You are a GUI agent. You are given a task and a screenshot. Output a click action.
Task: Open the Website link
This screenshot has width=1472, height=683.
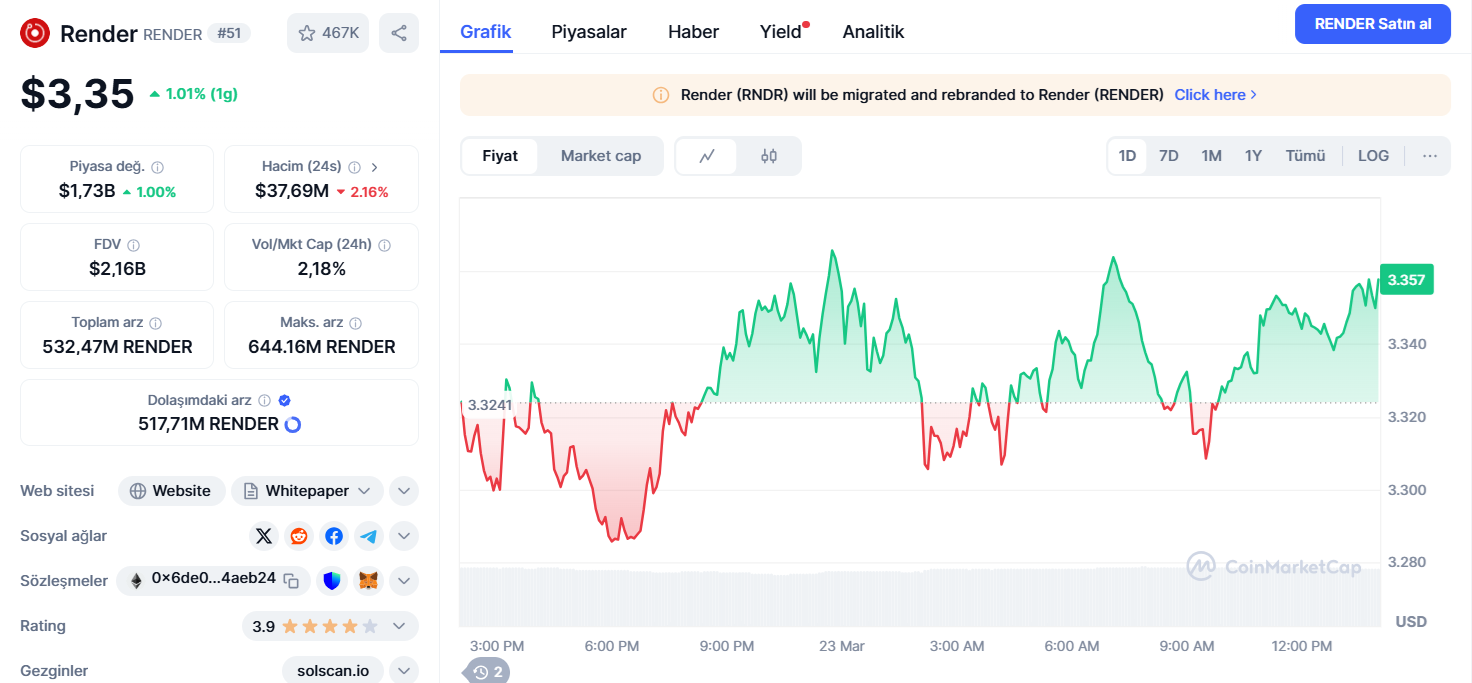point(171,491)
